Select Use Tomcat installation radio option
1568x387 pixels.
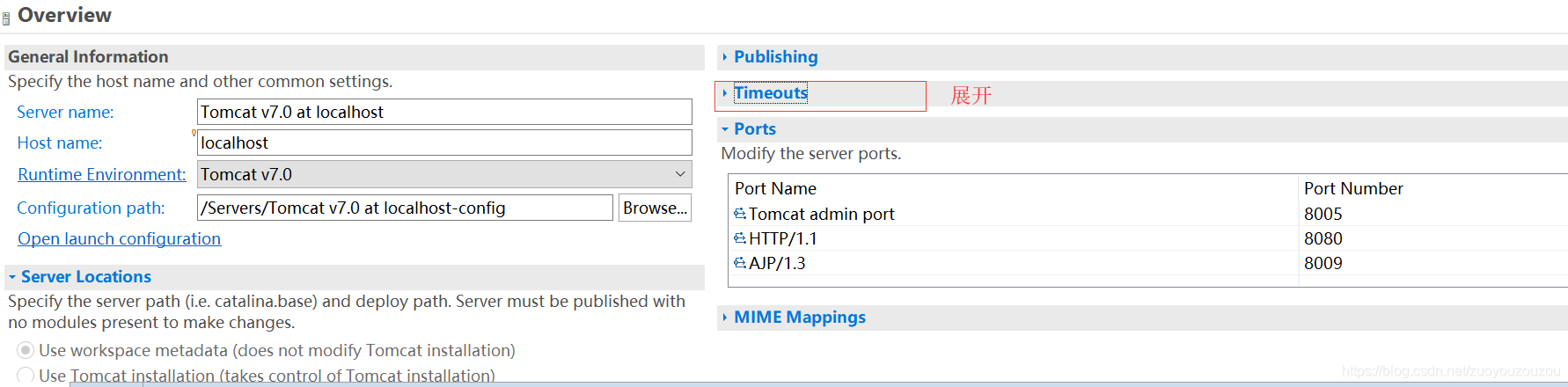(26, 376)
